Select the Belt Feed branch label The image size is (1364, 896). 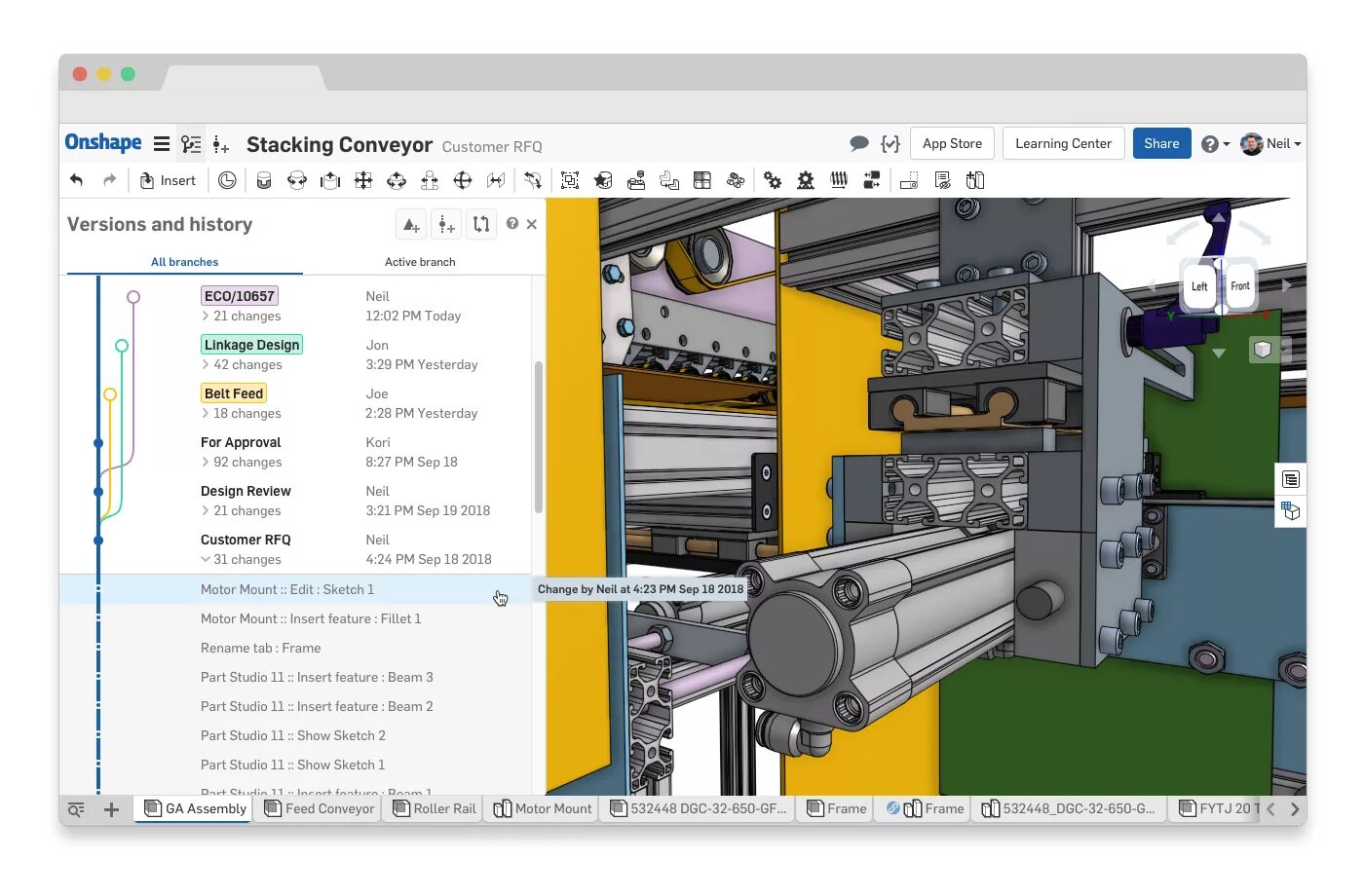(x=234, y=393)
